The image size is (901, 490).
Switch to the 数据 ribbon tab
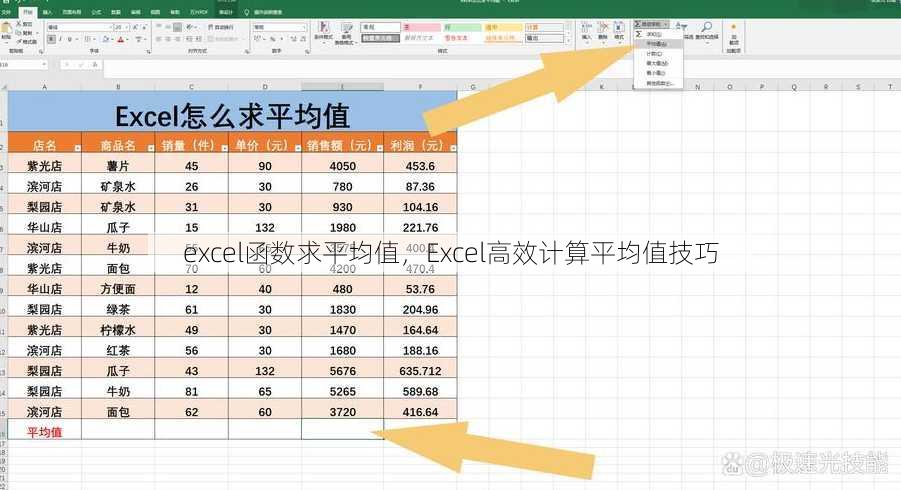coord(116,12)
